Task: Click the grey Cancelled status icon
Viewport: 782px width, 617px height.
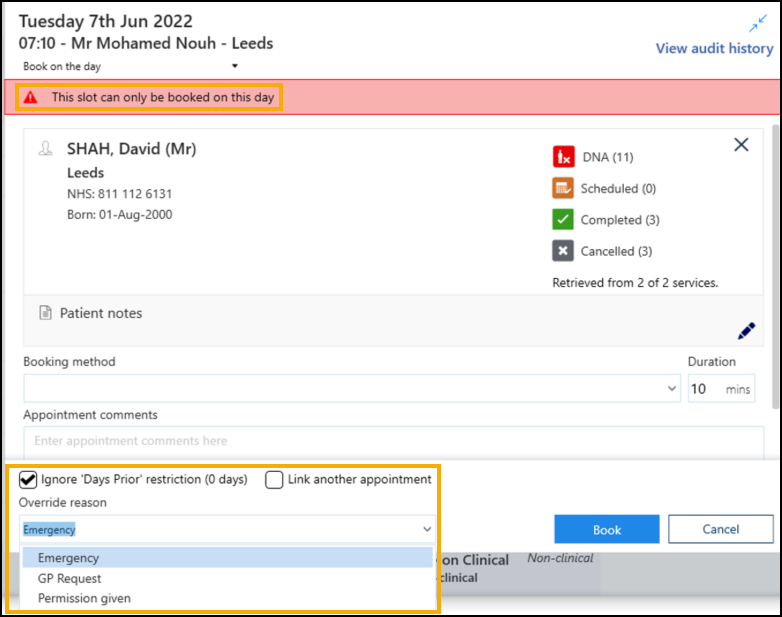Action: click(x=564, y=251)
